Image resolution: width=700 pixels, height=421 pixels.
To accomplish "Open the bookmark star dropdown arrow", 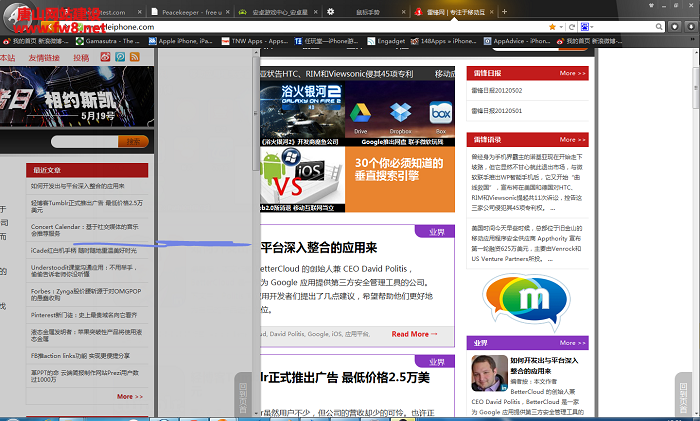I will point(561,27).
